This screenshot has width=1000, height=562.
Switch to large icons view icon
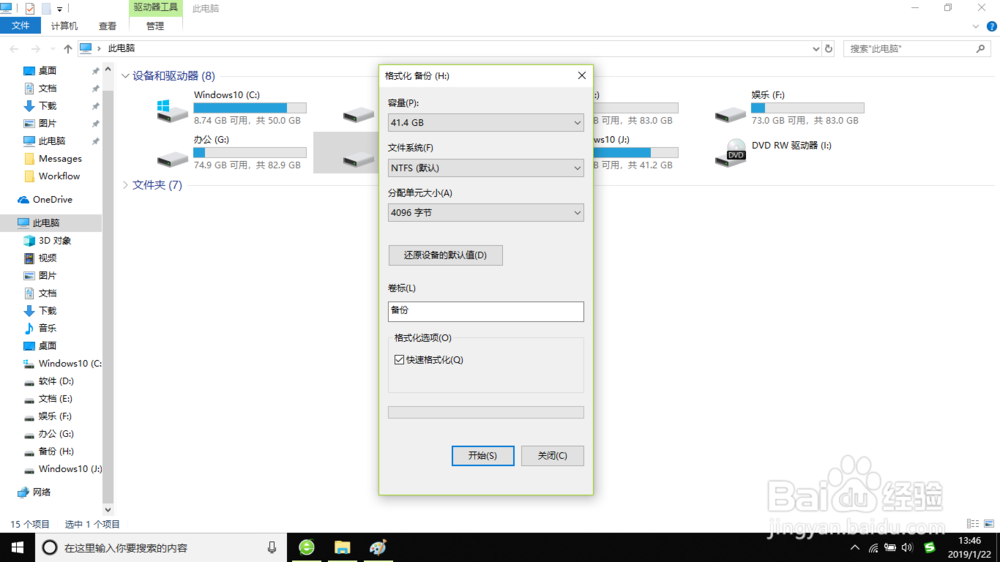989,524
